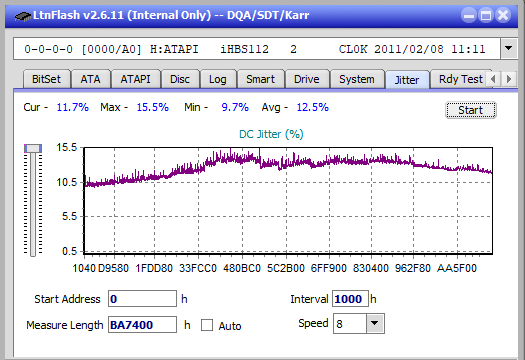The image size is (525, 360).
Task: Expand the Speed dropdown
Action: point(375,323)
